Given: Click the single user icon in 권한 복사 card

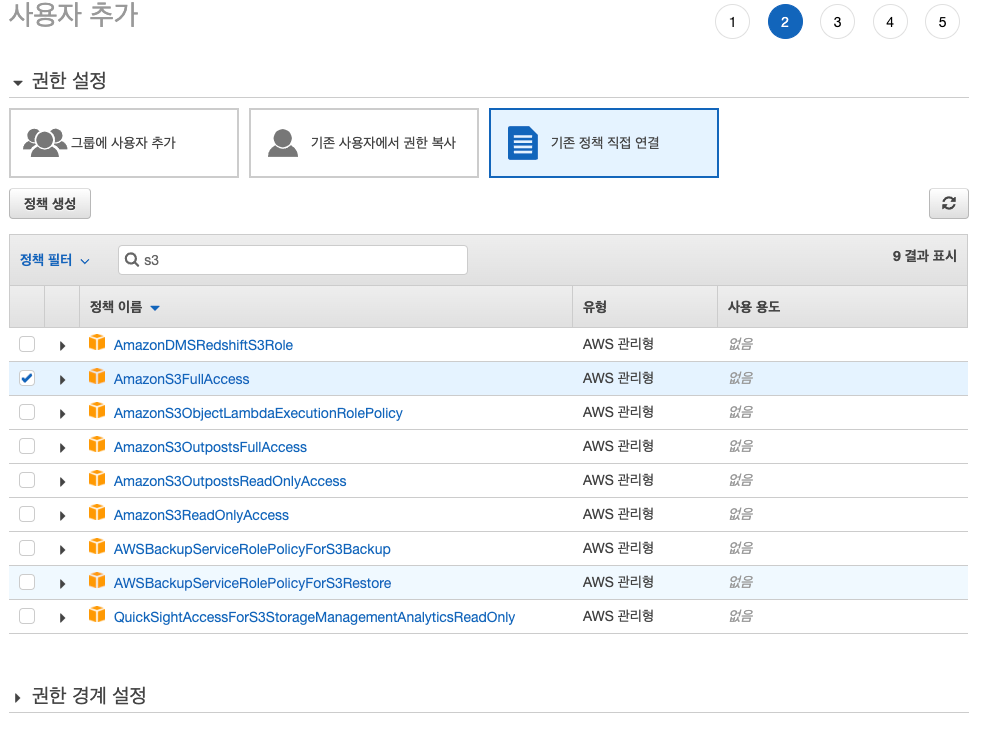Looking at the screenshot, I should (x=283, y=143).
